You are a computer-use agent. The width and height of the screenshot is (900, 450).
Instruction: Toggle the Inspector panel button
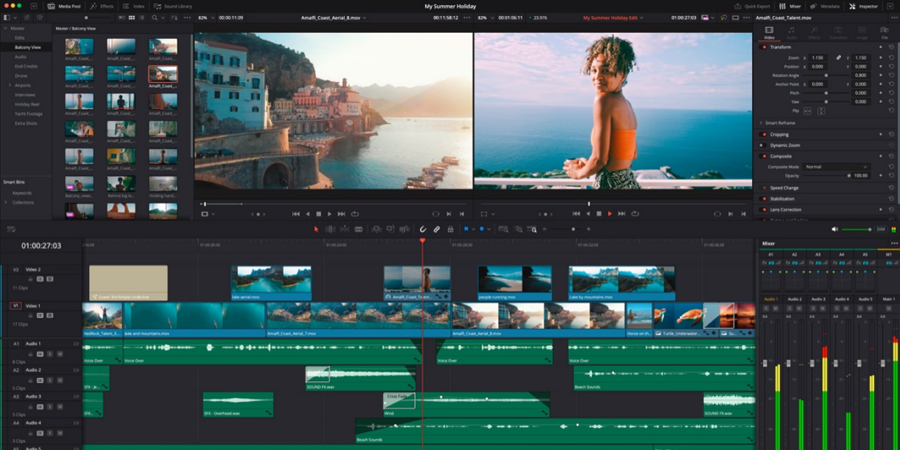[x=864, y=6]
